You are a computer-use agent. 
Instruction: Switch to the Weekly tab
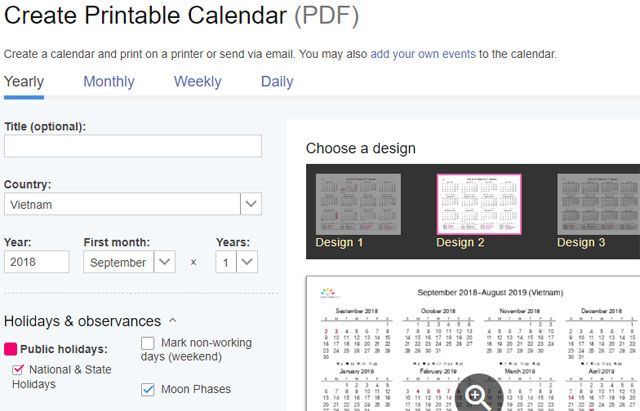pyautogui.click(x=197, y=82)
